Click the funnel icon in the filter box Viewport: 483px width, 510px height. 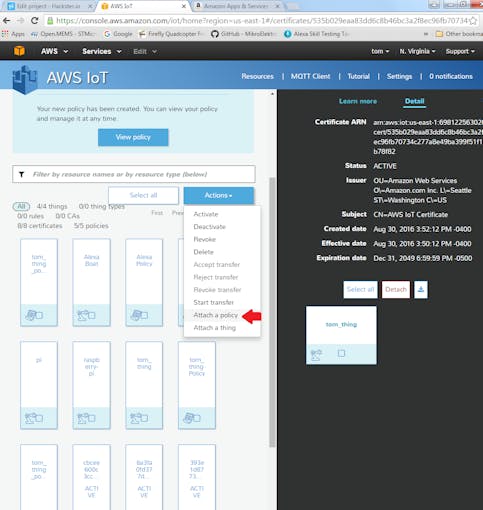click(22, 174)
